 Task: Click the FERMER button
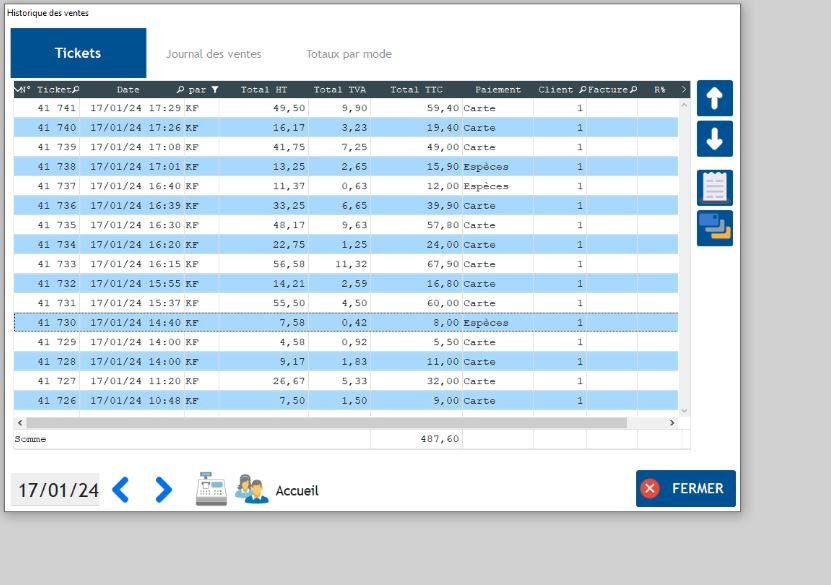[x=685, y=488]
